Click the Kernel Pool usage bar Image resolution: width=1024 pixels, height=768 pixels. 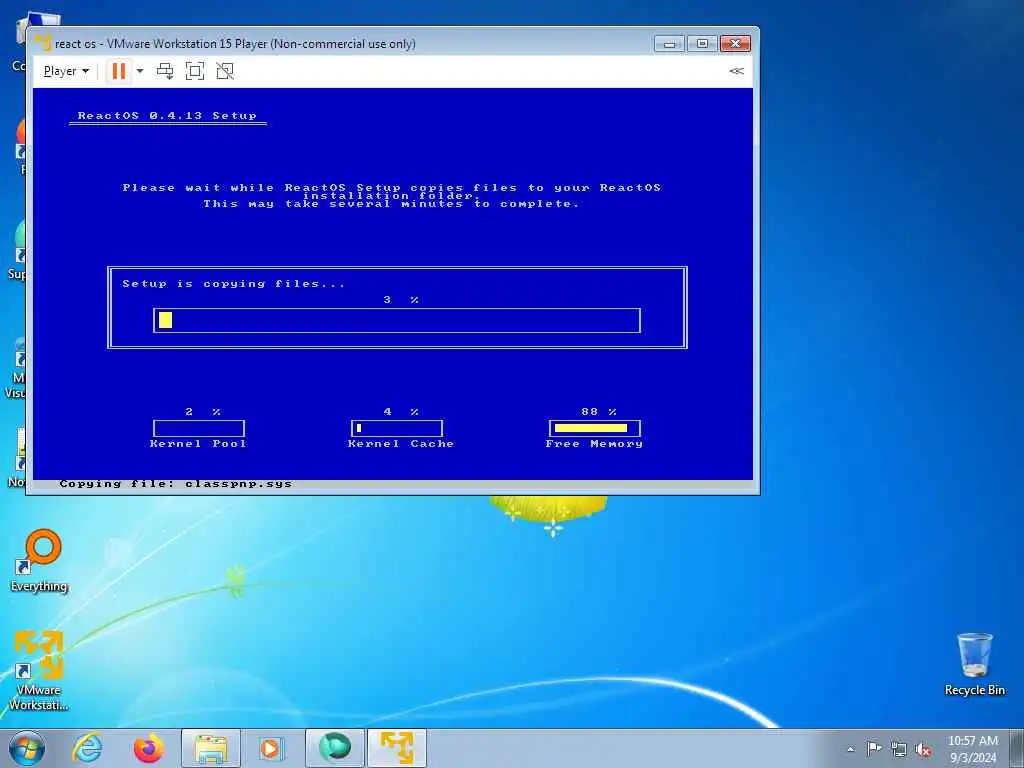[x=199, y=428]
